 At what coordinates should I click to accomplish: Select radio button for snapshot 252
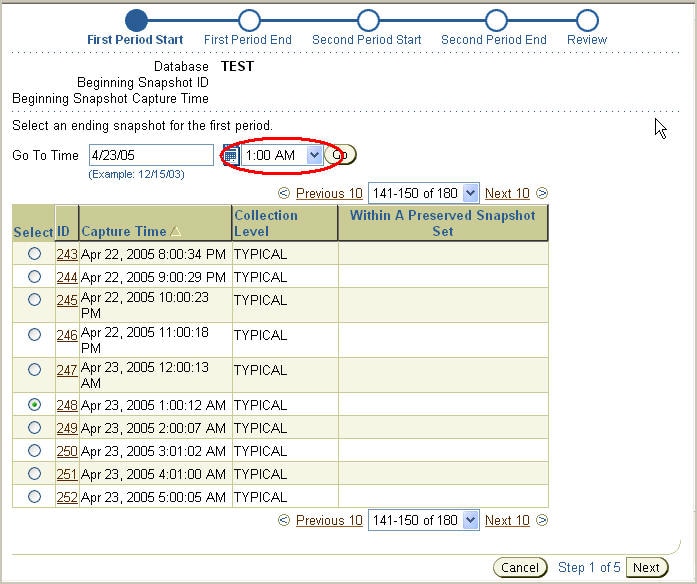tap(34, 496)
